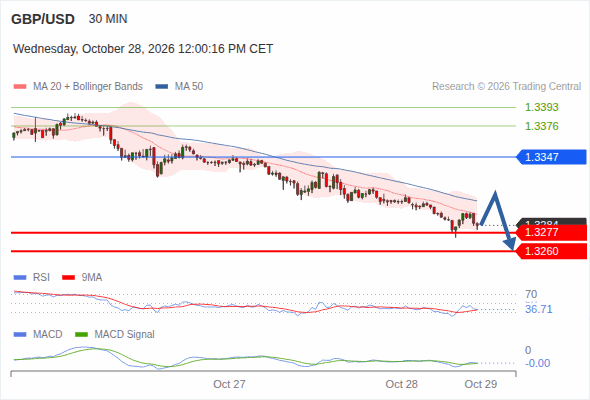Click the red 1.3260 support price tag
590x400 pixels.
[551, 251]
